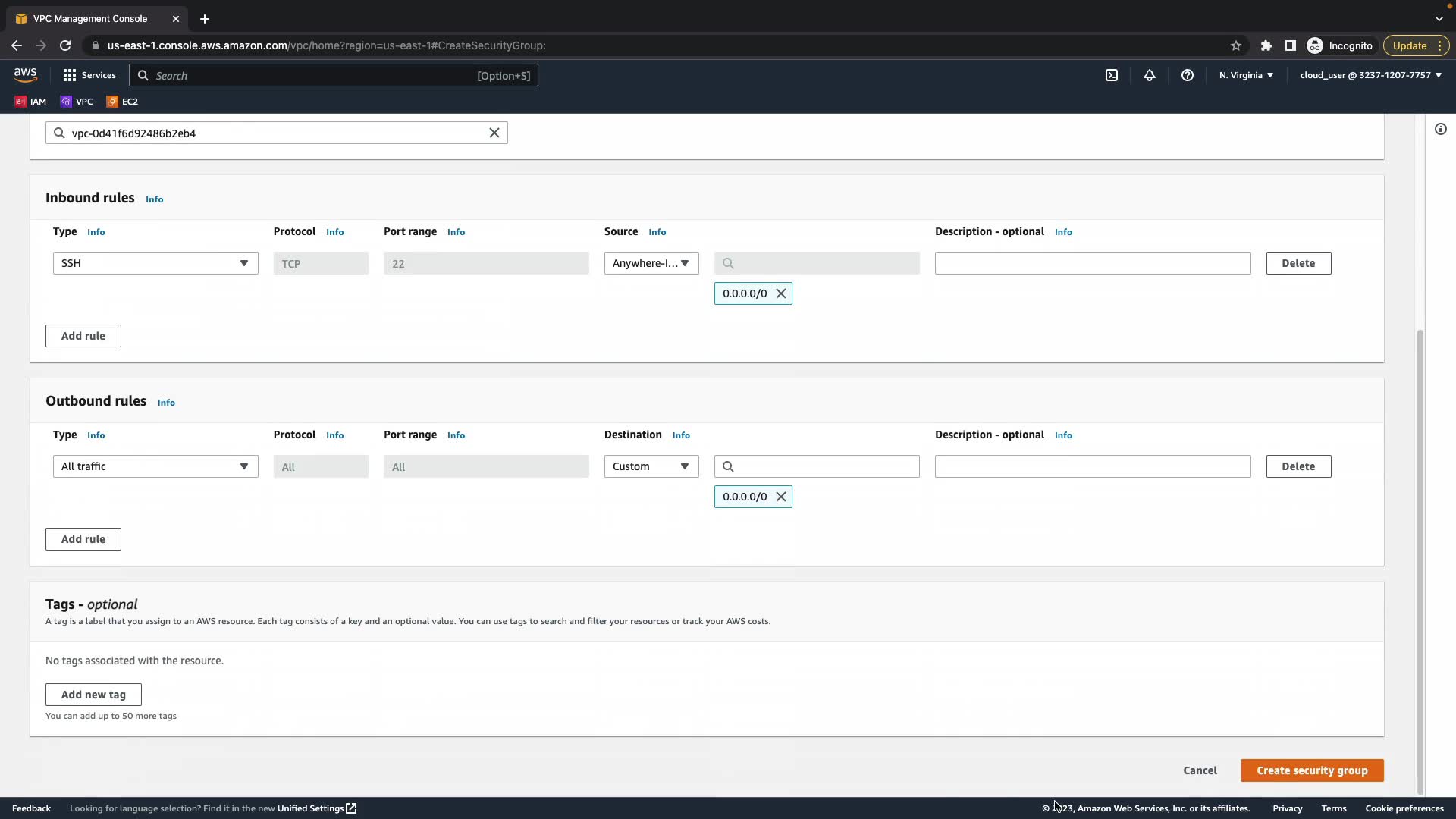The width and height of the screenshot is (1456, 819).
Task: Remove outbound 0.0.0.0/0 destination chip
Action: pyautogui.click(x=781, y=497)
